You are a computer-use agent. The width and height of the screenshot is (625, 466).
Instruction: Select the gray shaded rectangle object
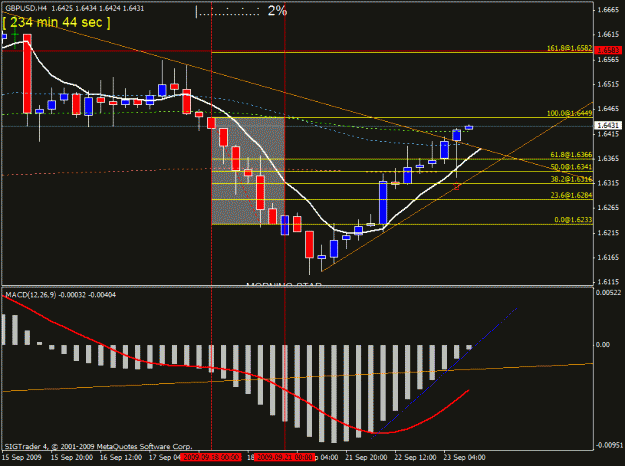(248, 171)
